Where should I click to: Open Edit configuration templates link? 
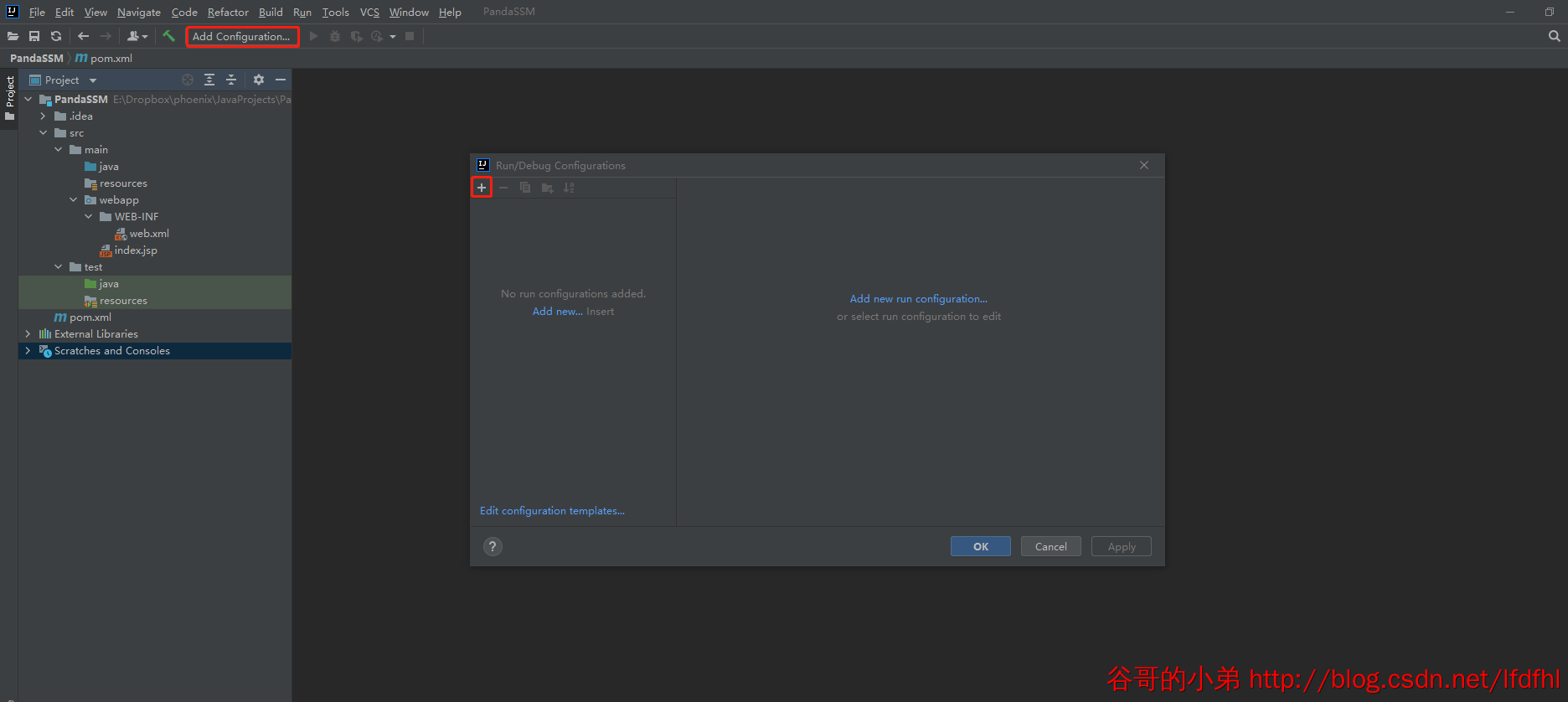(x=552, y=510)
